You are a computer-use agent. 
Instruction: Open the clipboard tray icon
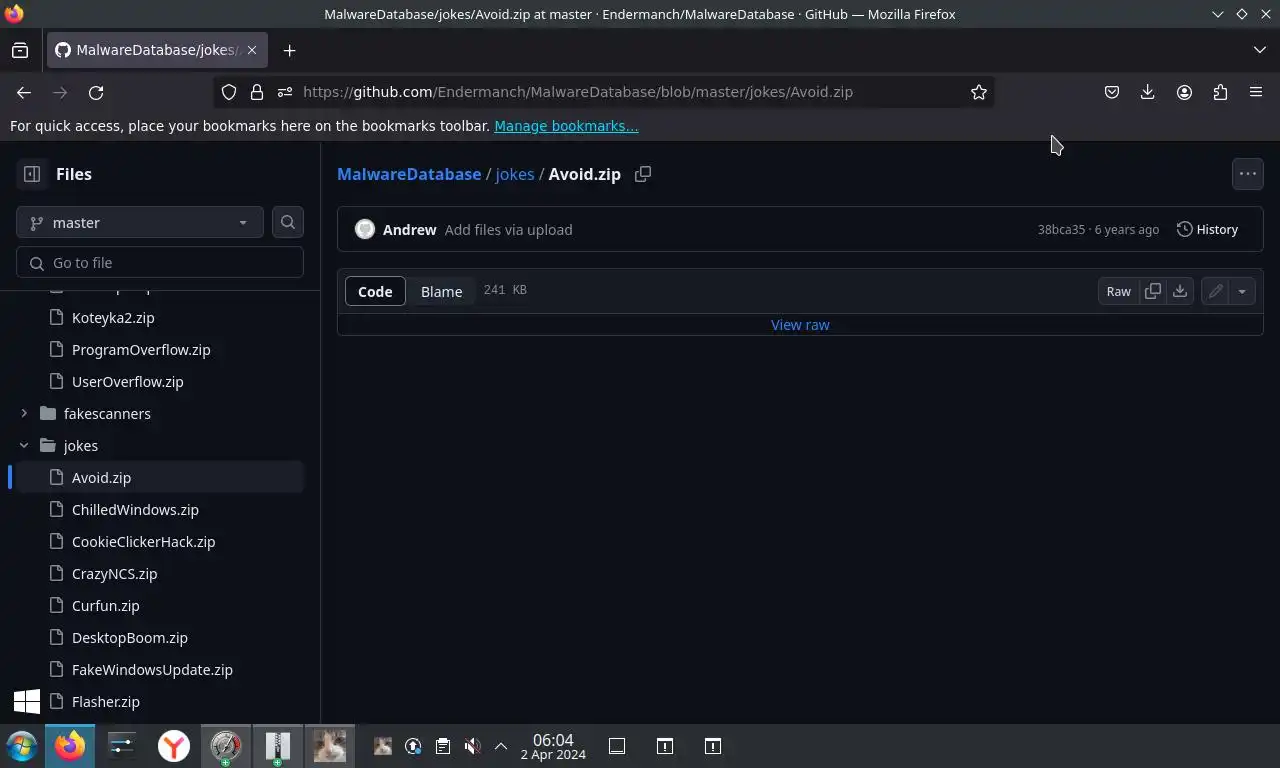pos(443,746)
